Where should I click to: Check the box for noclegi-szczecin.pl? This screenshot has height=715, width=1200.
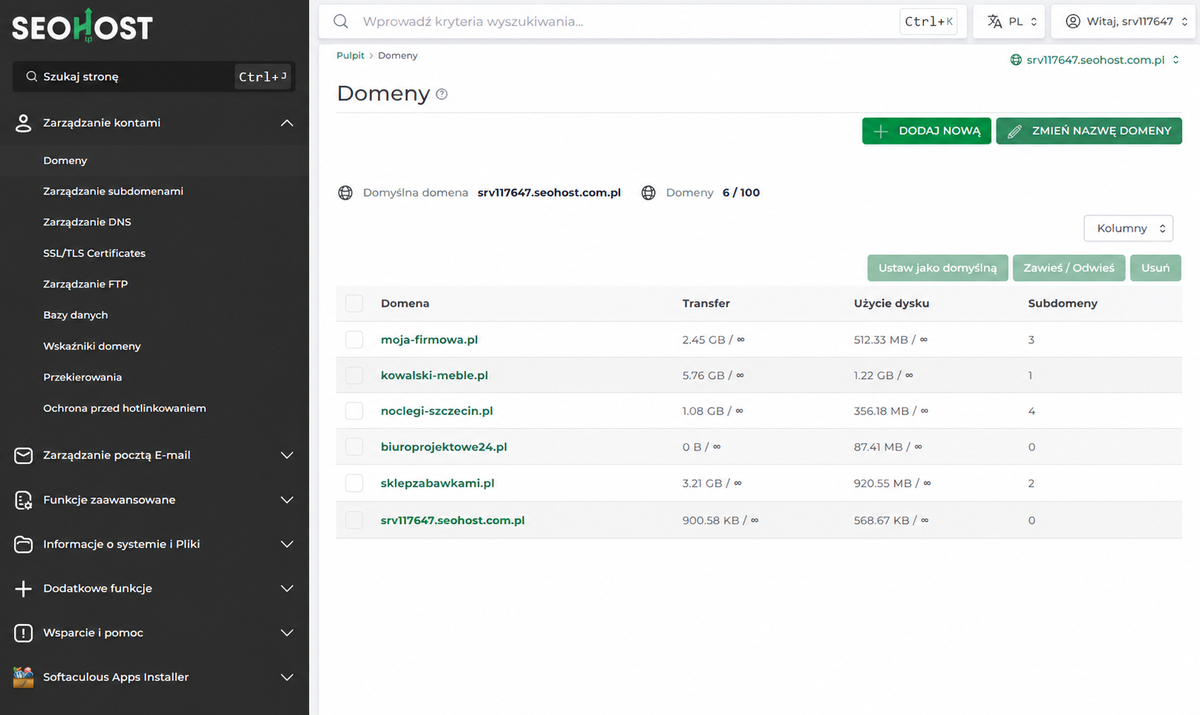point(354,411)
